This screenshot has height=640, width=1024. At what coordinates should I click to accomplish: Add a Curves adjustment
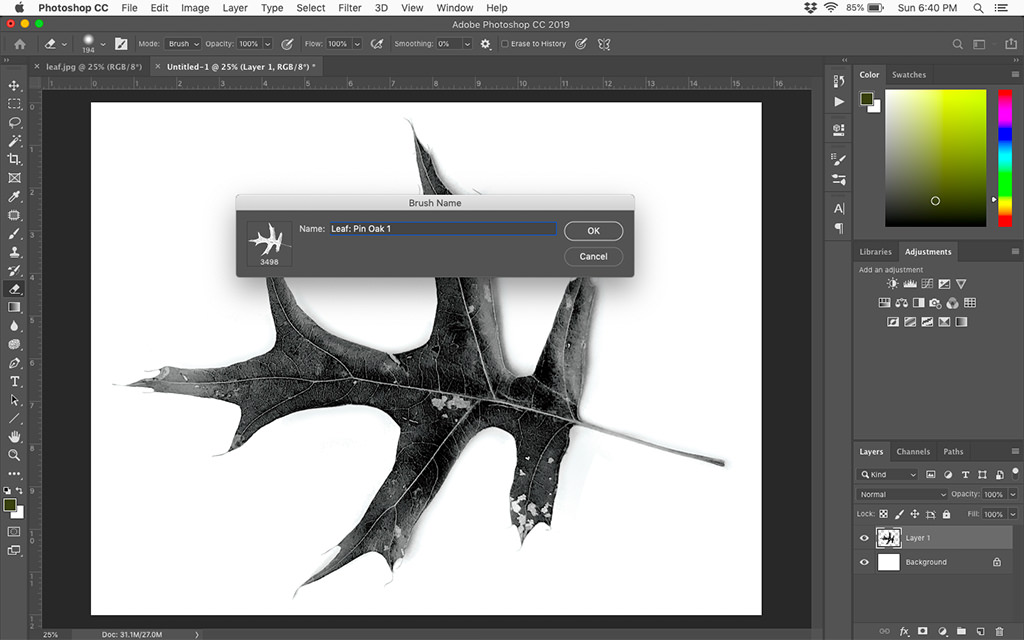pos(927,283)
